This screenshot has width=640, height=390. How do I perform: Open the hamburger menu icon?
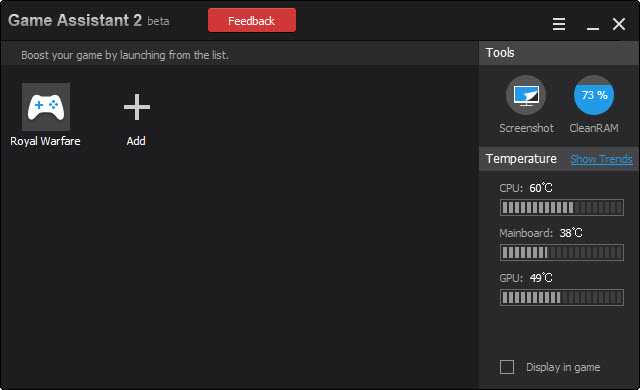(x=559, y=24)
